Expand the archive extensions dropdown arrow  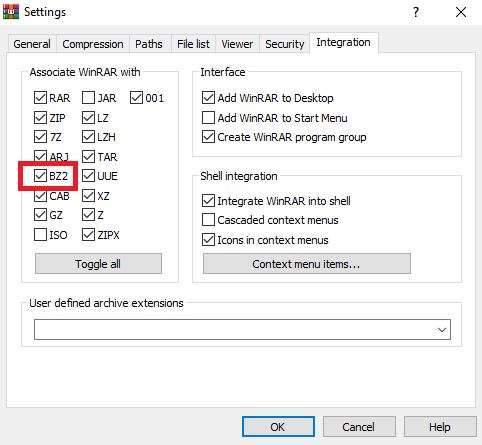click(x=442, y=330)
